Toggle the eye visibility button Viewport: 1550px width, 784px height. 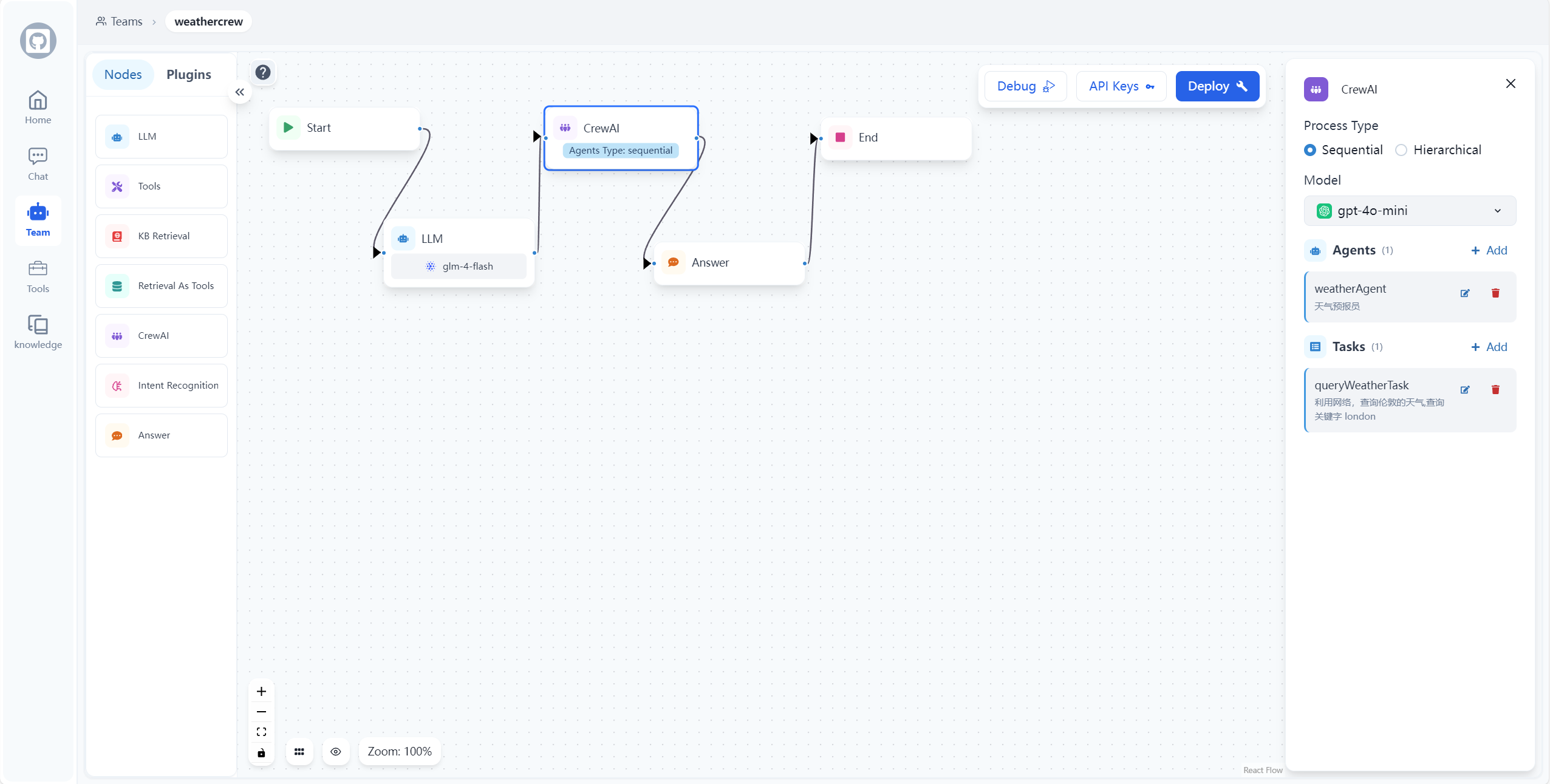335,752
